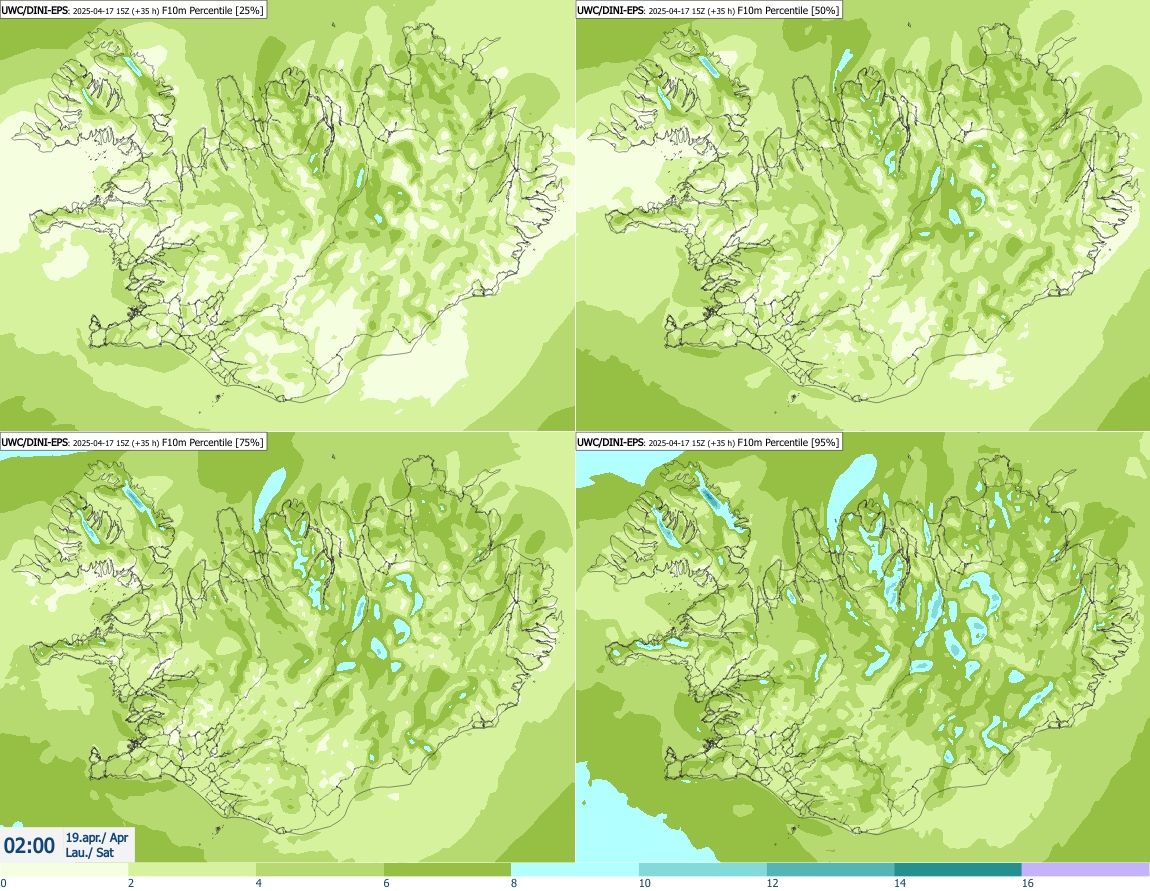Click the legend value 2

tap(131, 883)
